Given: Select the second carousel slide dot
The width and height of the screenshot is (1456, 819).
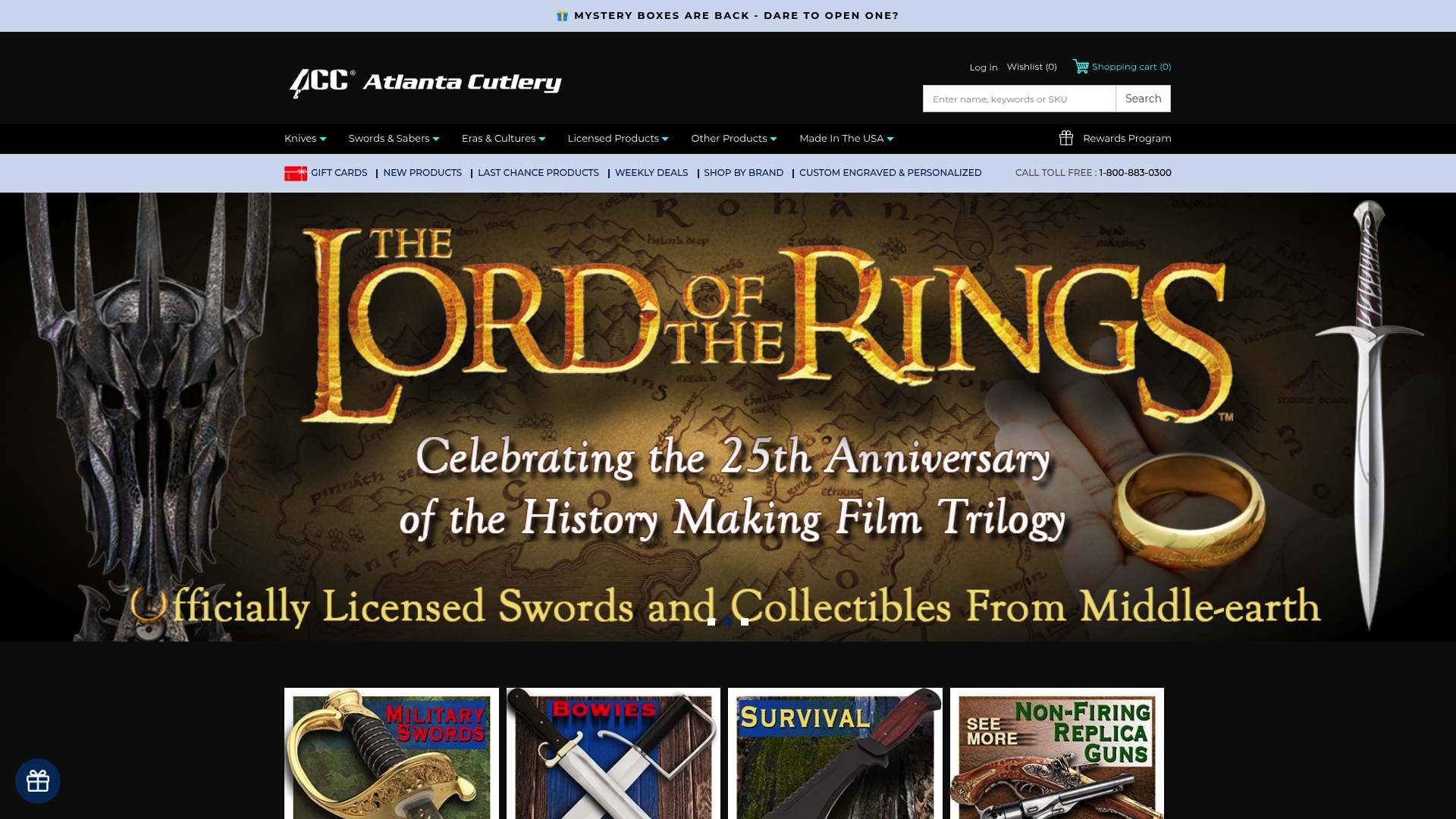Looking at the screenshot, I should pos(728,622).
